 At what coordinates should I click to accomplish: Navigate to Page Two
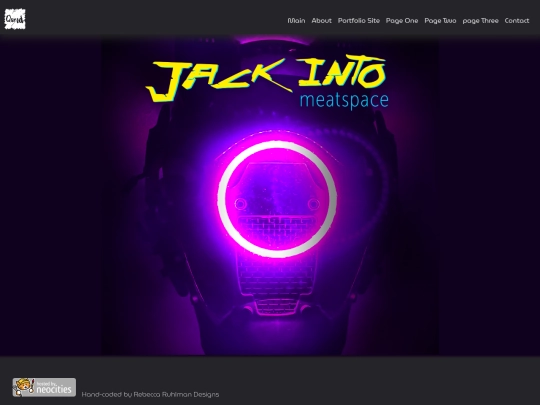coord(440,21)
